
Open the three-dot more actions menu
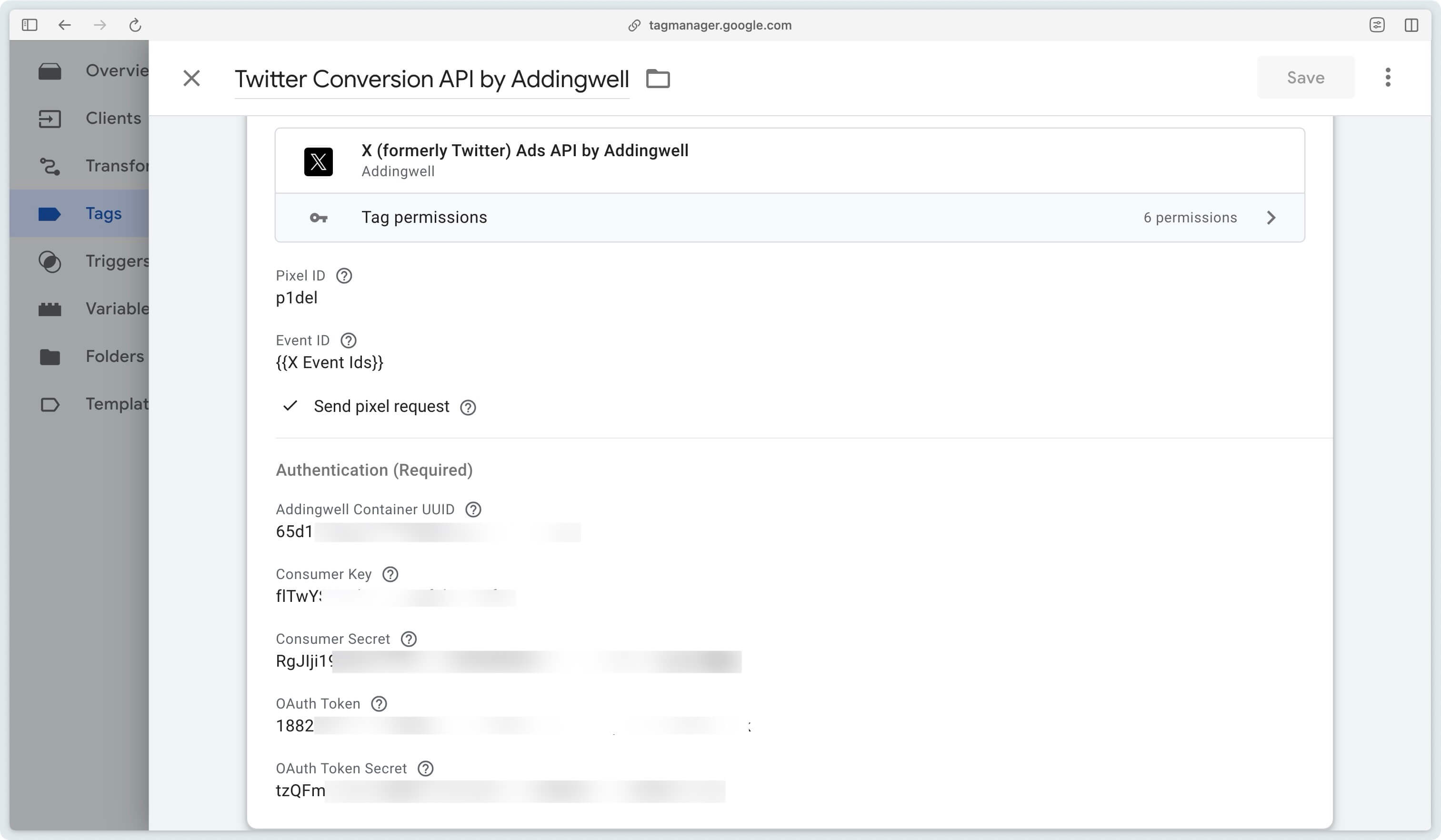click(1388, 77)
